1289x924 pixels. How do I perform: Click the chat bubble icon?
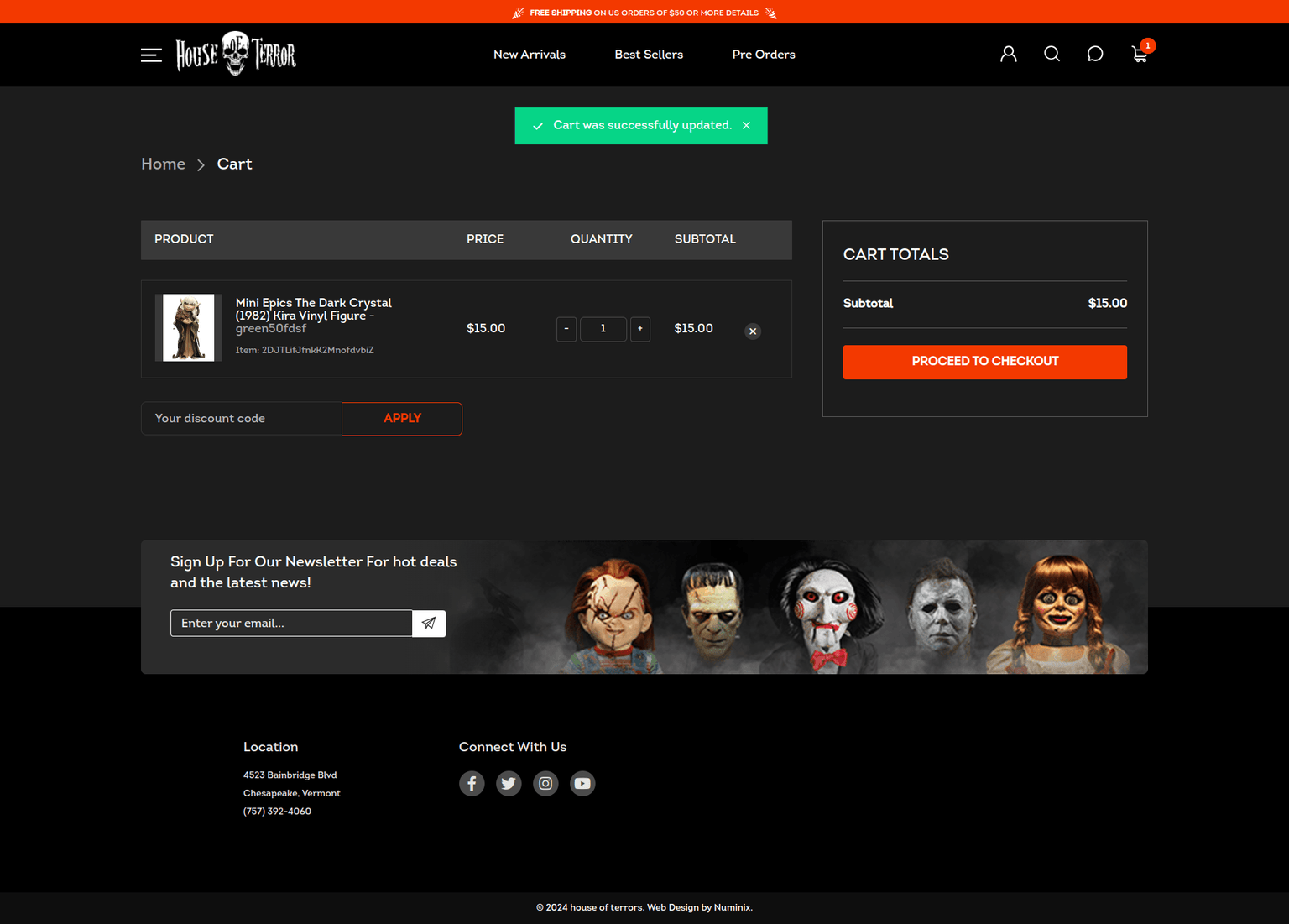[x=1095, y=55]
